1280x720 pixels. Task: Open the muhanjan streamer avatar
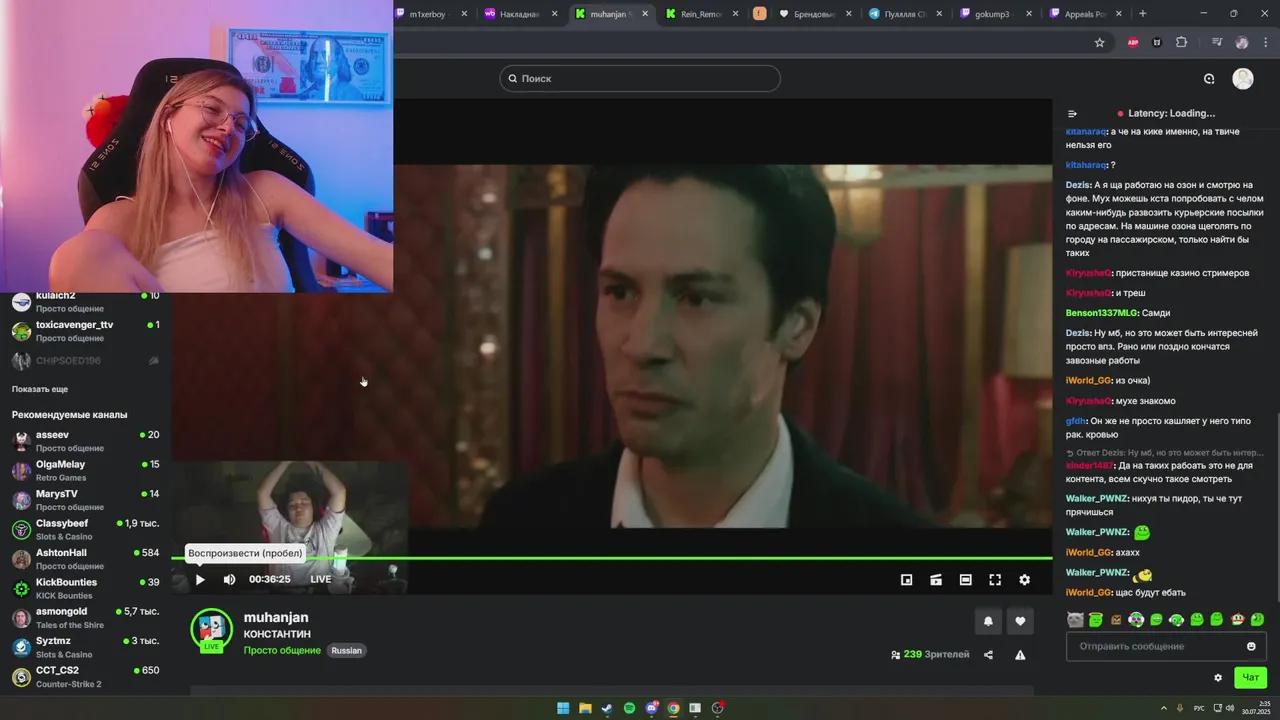pos(211,629)
